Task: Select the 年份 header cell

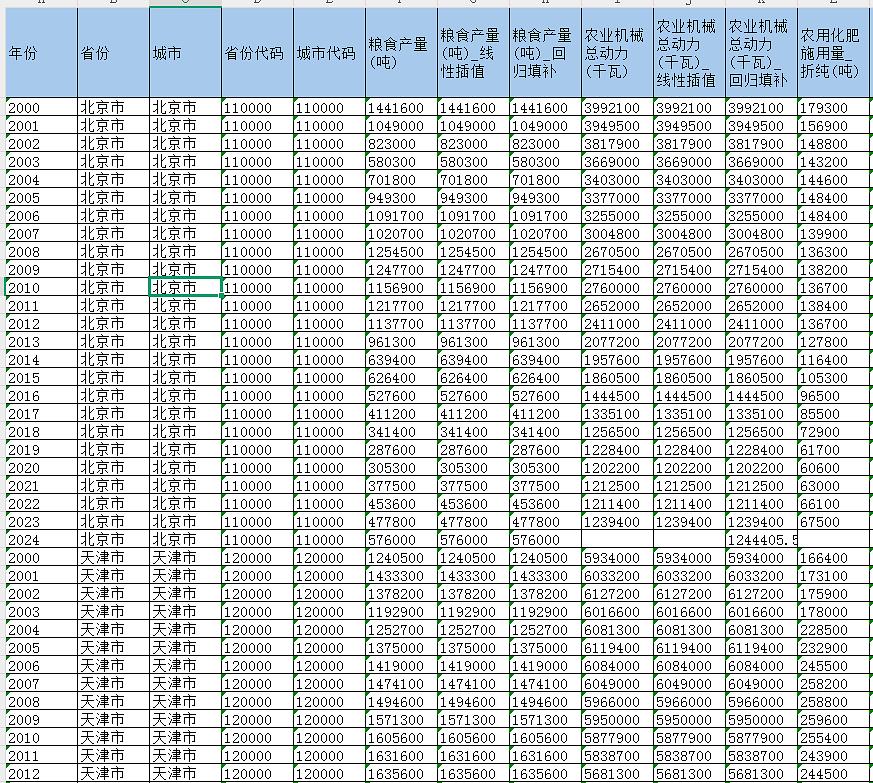Action: (41, 53)
